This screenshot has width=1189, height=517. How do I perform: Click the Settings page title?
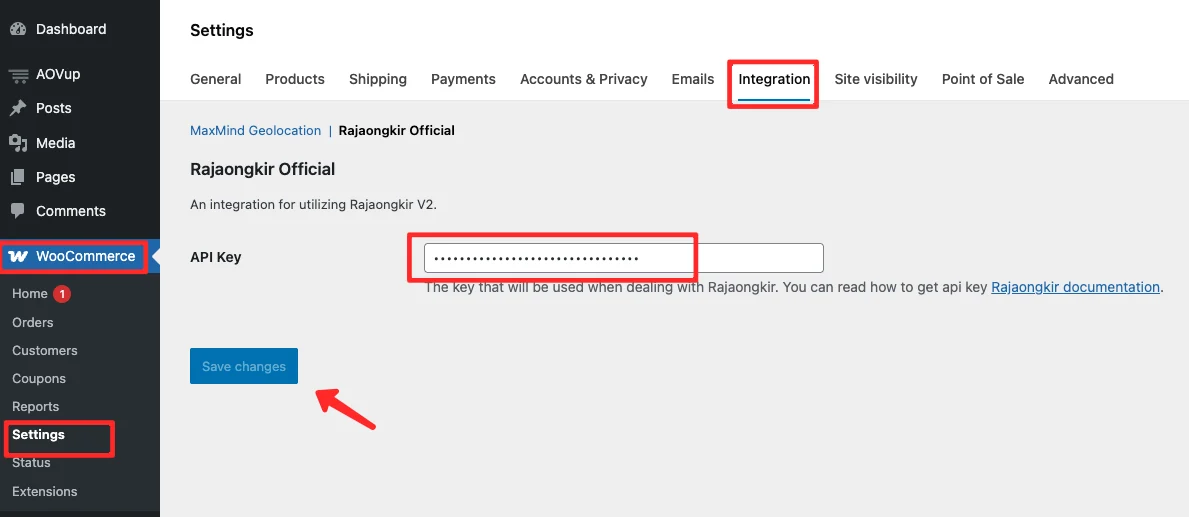coord(221,30)
